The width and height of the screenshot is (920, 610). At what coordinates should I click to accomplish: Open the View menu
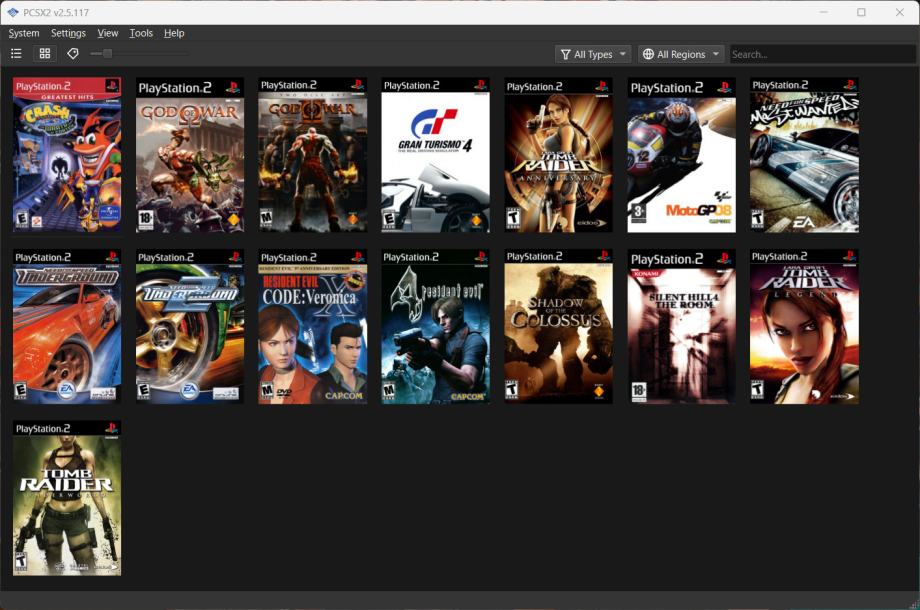pyautogui.click(x=107, y=33)
